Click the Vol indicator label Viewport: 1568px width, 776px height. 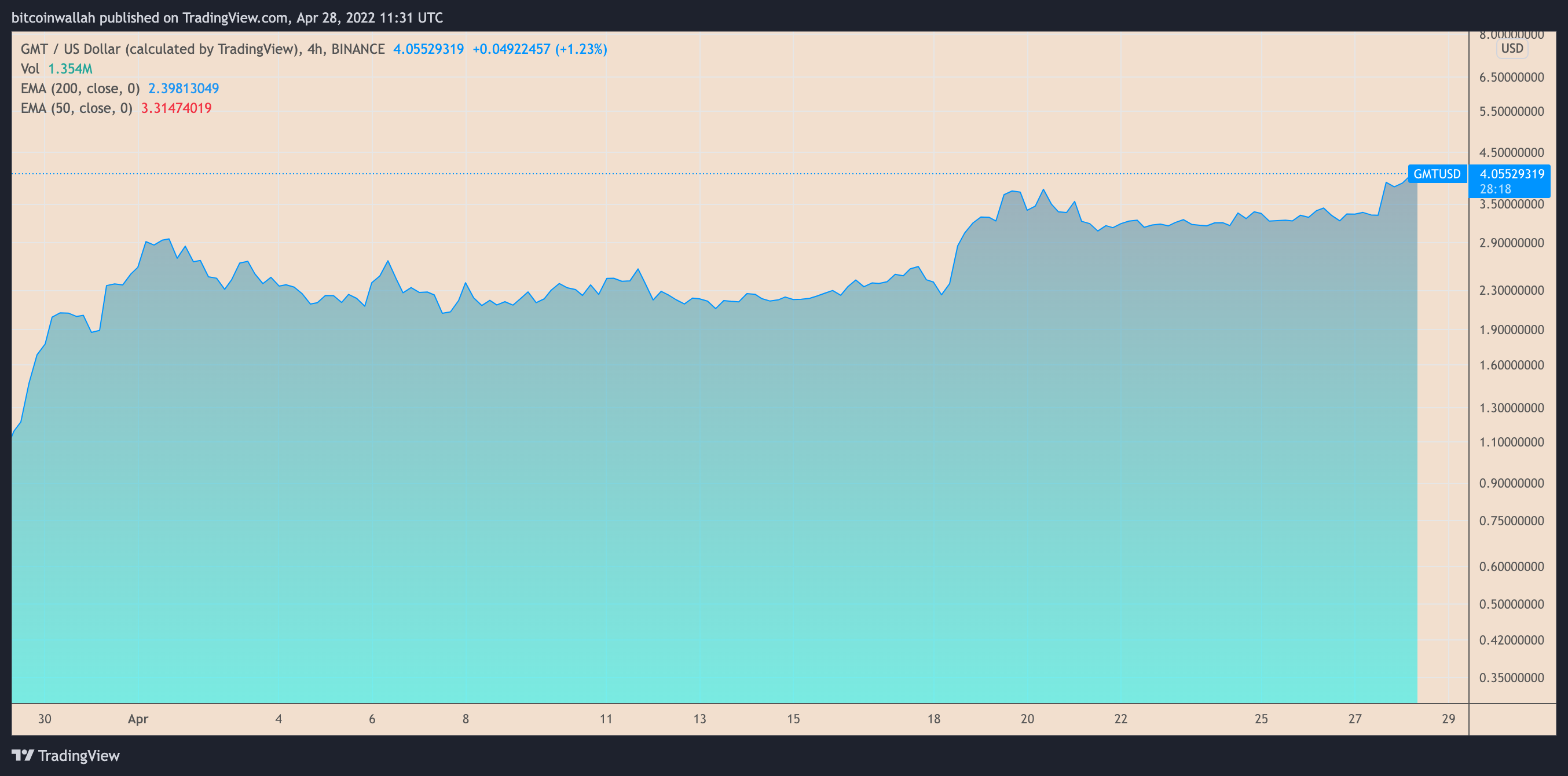pyautogui.click(x=30, y=69)
